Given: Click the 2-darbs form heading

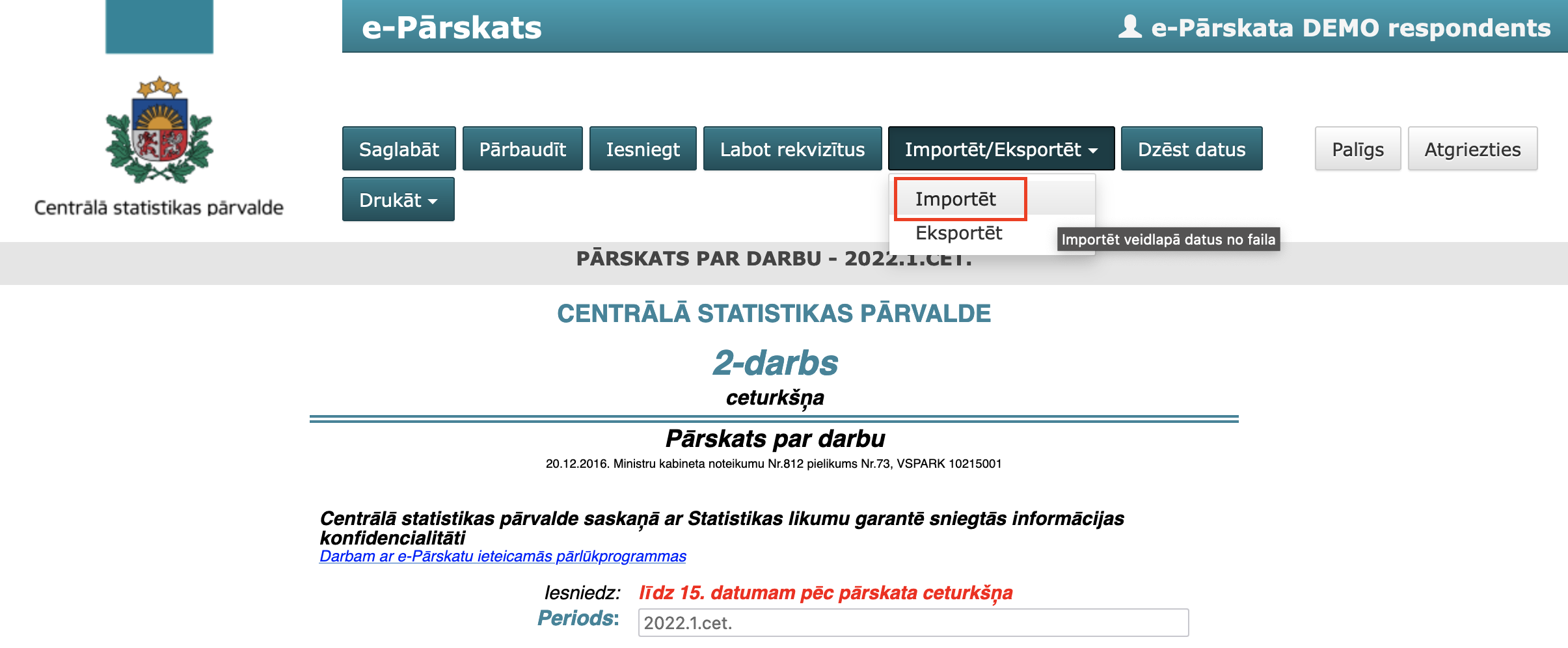Looking at the screenshot, I should pyautogui.click(x=775, y=362).
